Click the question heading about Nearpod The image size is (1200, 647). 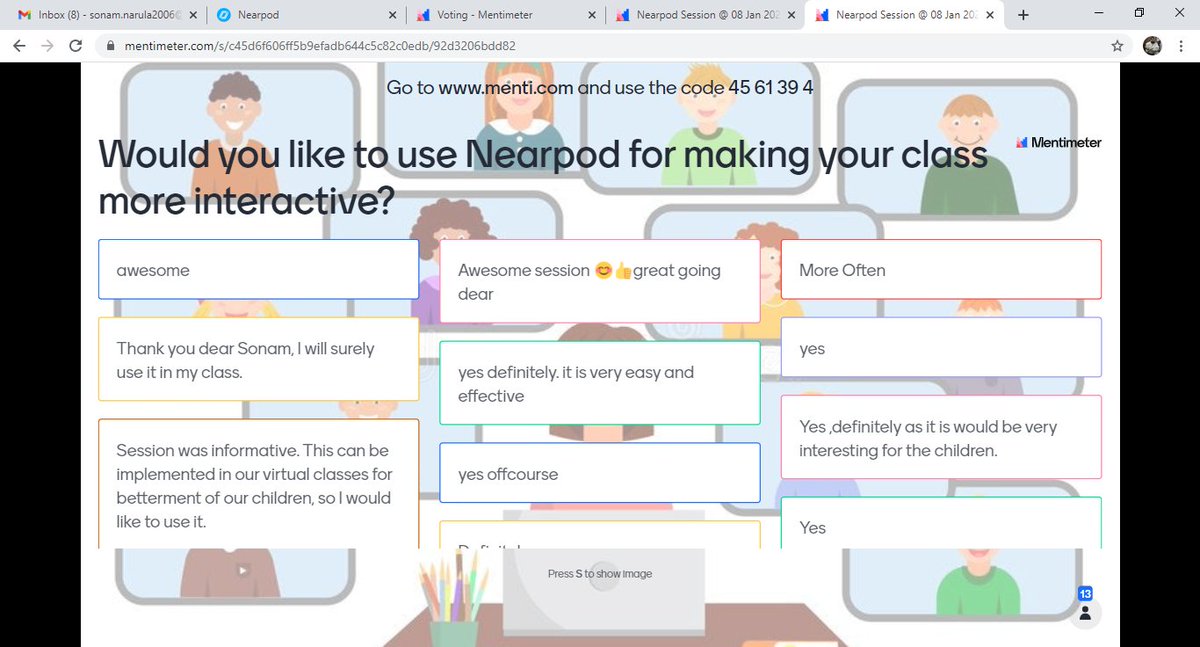coord(543,177)
